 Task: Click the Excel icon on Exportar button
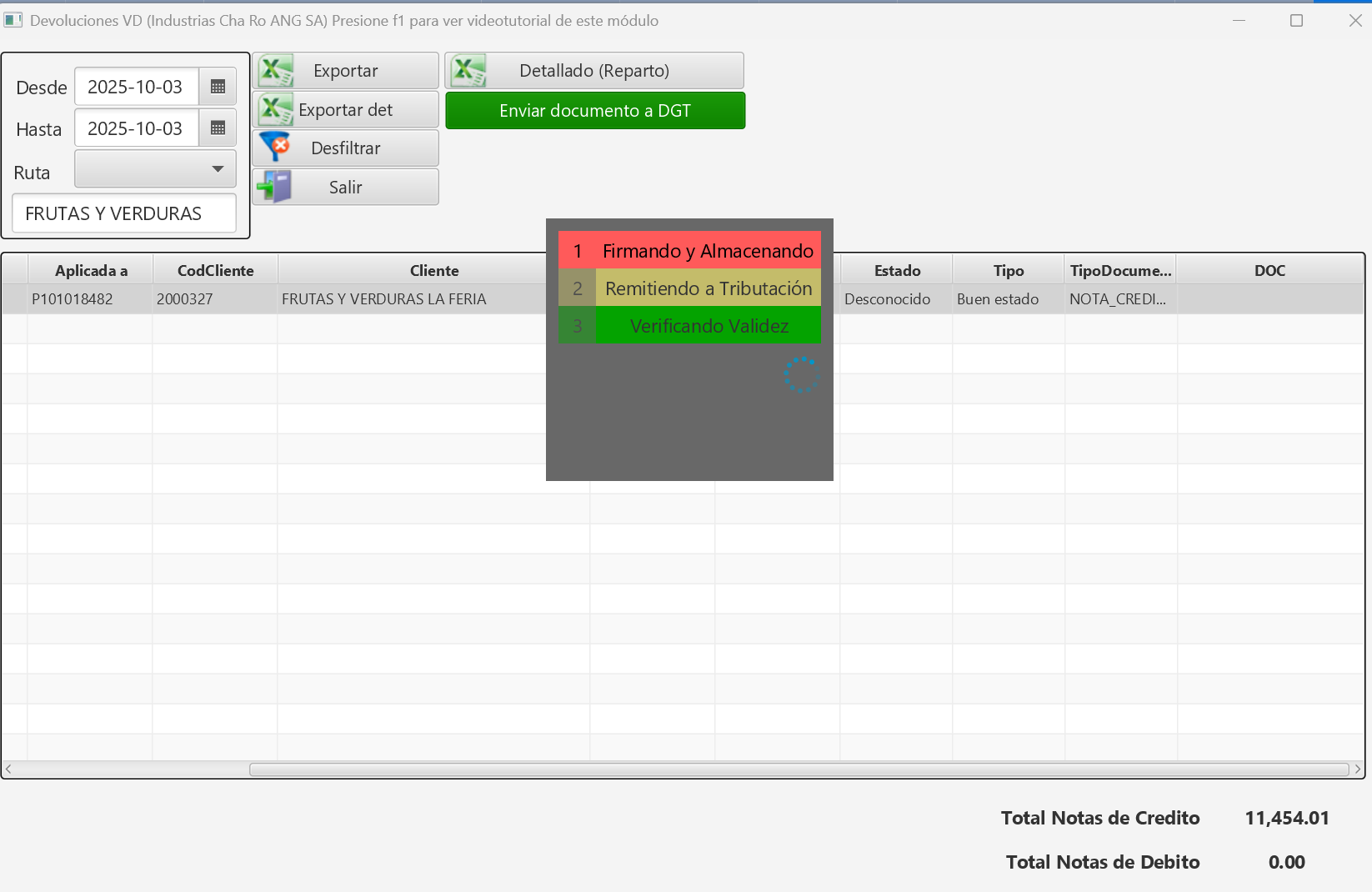(275, 71)
